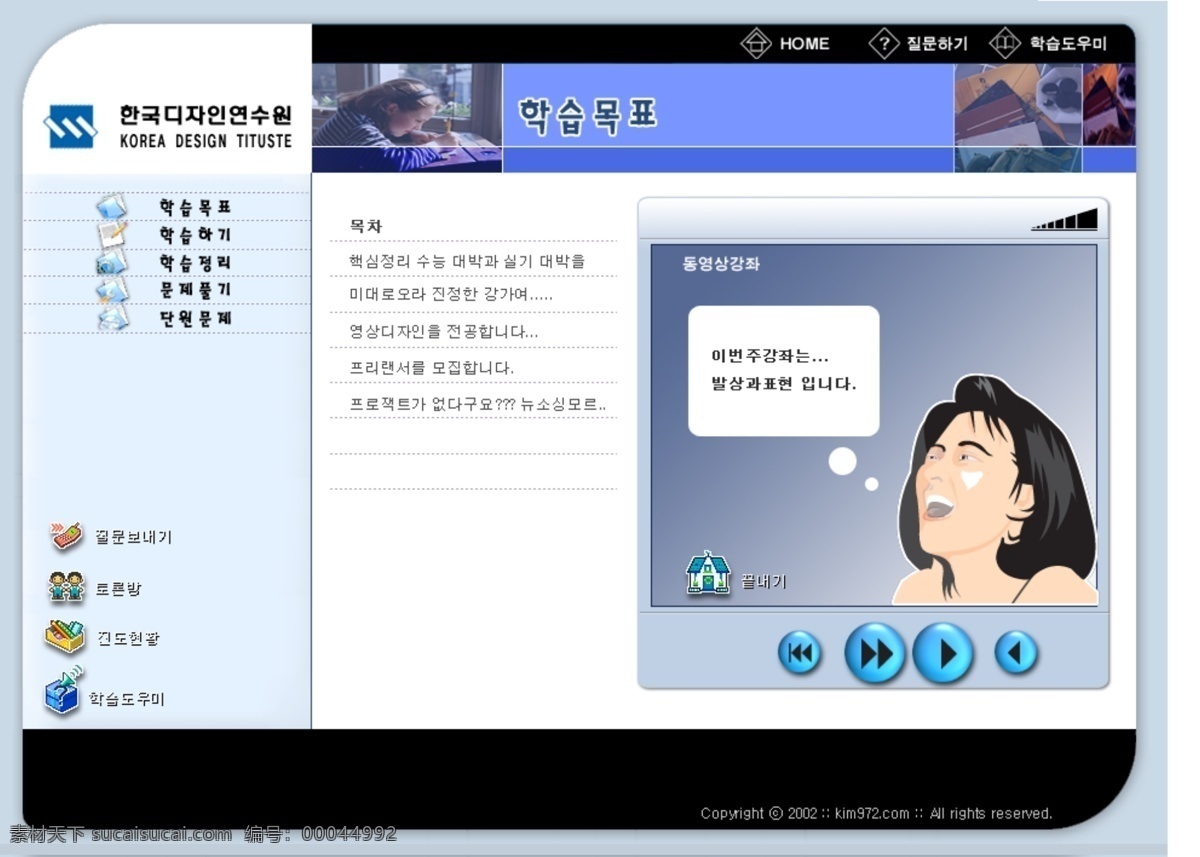Open '핵심정리 수능 대박과 실기 대박을' entry
The height and width of the screenshot is (857, 1200).
coord(467,261)
